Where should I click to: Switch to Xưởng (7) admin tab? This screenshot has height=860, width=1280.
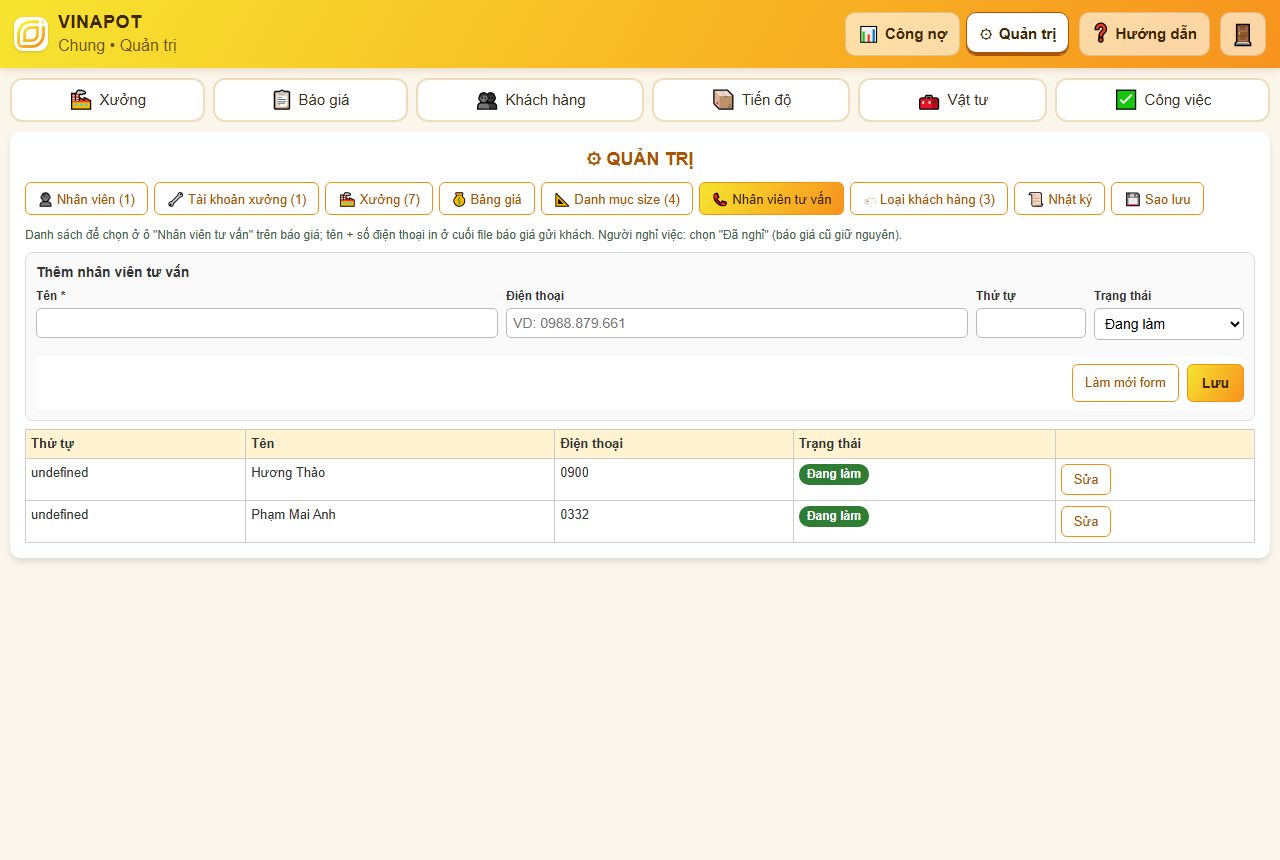coord(379,199)
